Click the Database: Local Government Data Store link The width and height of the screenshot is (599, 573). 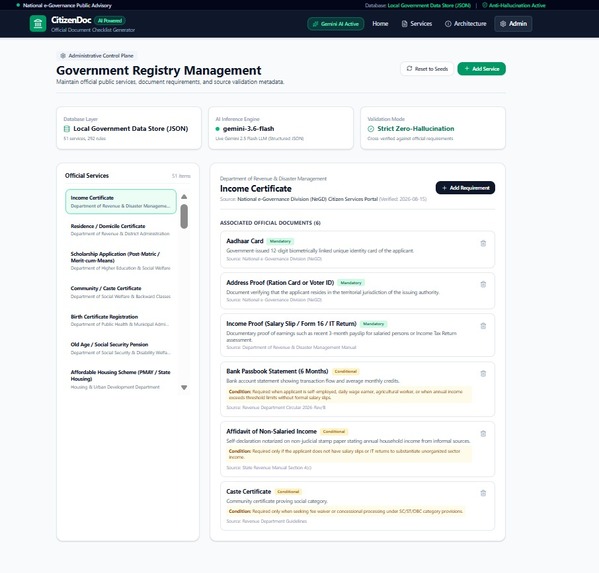[418, 5]
